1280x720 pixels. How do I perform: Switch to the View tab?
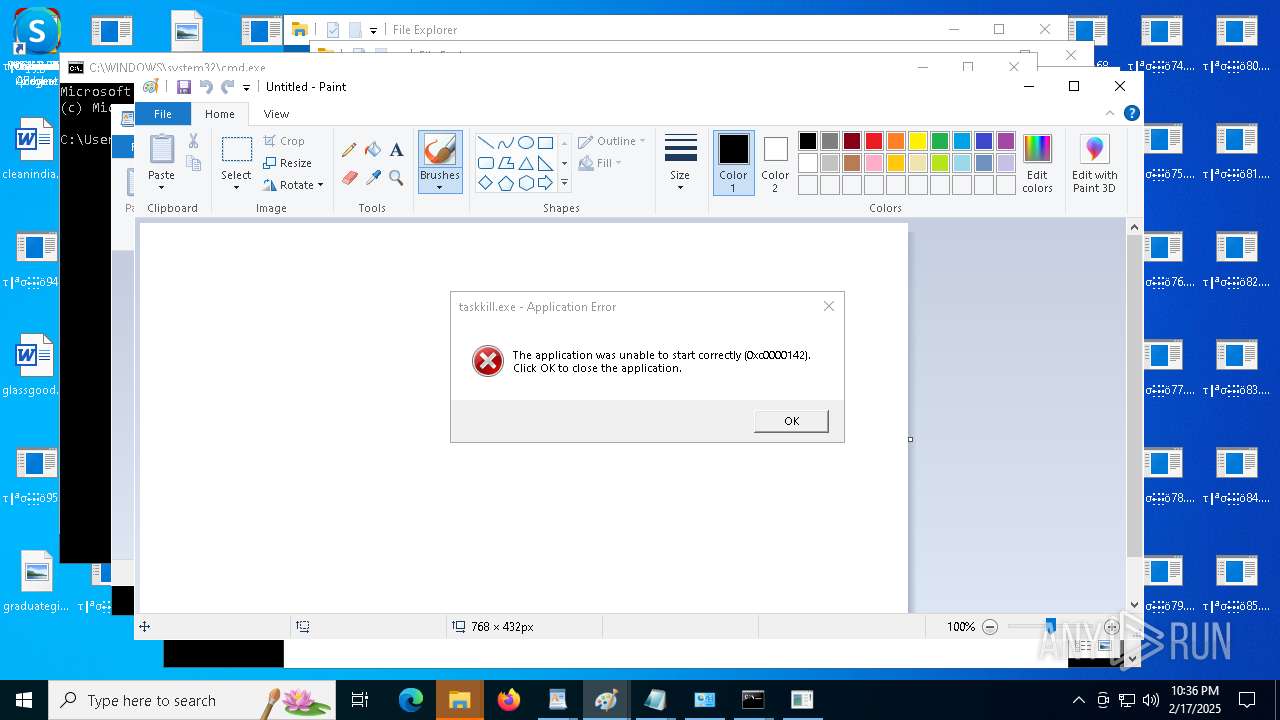coord(276,114)
